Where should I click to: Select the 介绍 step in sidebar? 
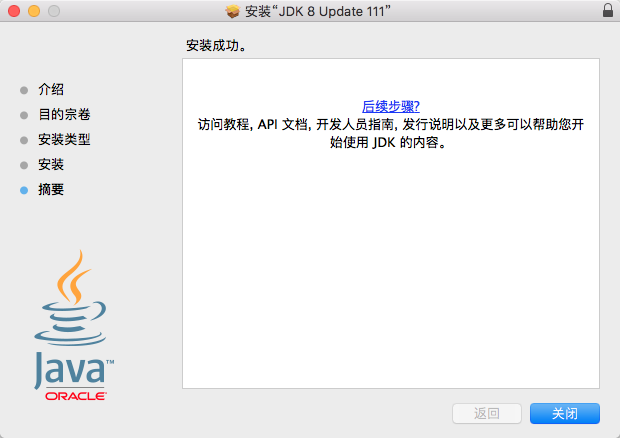[51, 89]
